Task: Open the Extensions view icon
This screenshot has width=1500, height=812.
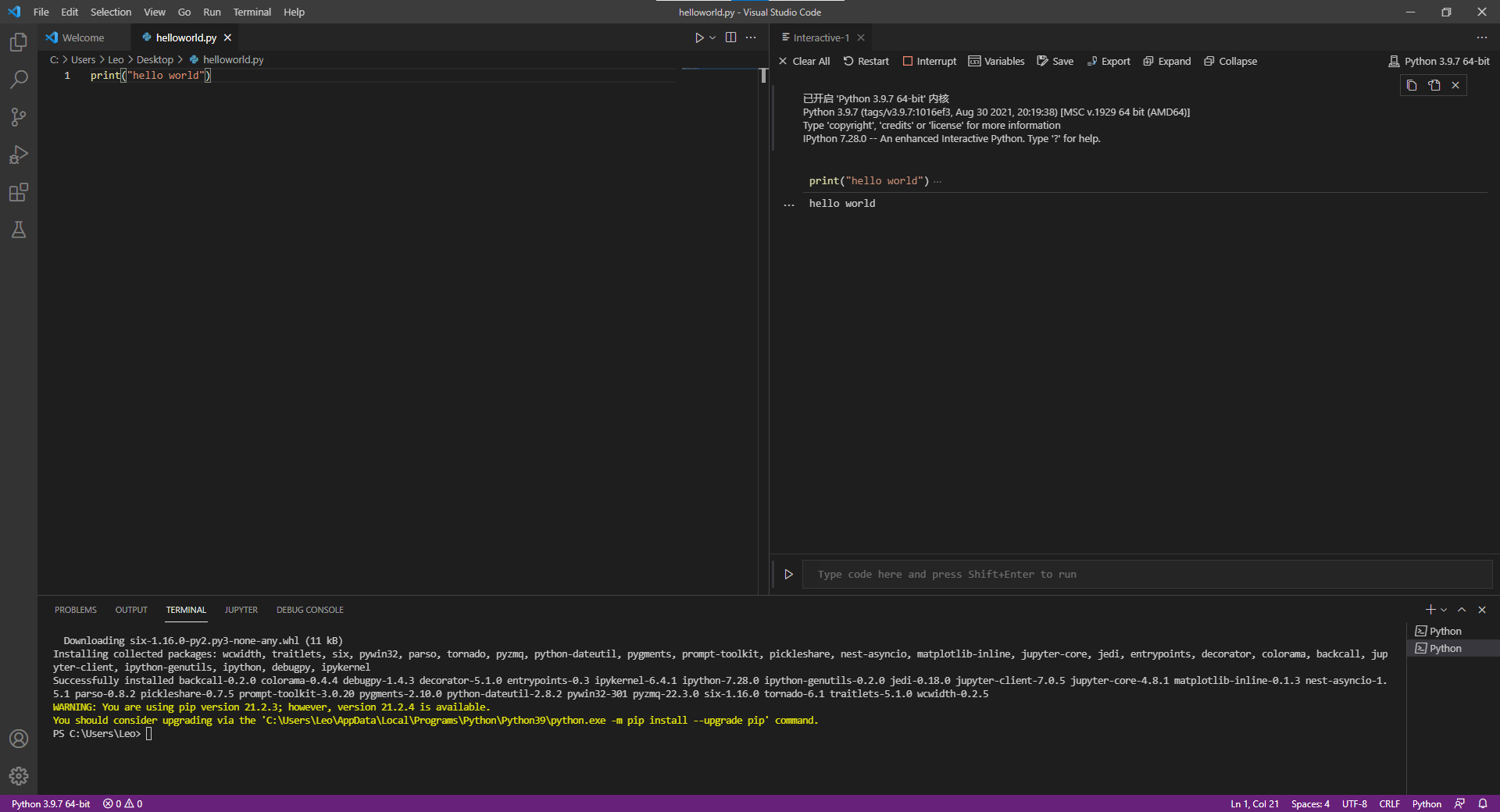Action: (19, 192)
